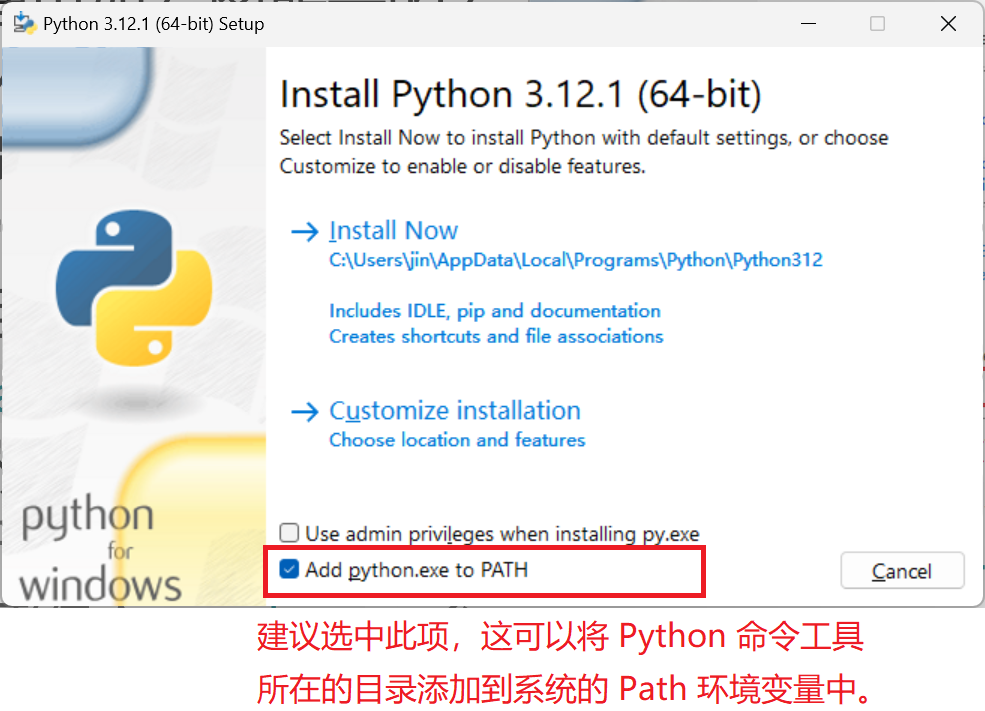
Task: Close the Python Setup window
Action: click(948, 24)
